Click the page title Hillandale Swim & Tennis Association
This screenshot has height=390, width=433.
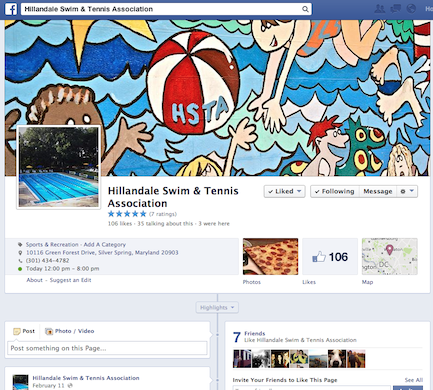pos(173,197)
